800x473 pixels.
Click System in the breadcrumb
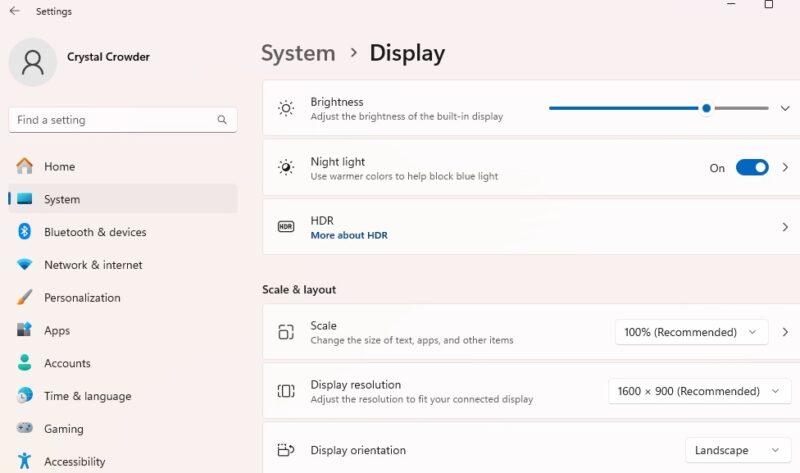[x=298, y=53]
